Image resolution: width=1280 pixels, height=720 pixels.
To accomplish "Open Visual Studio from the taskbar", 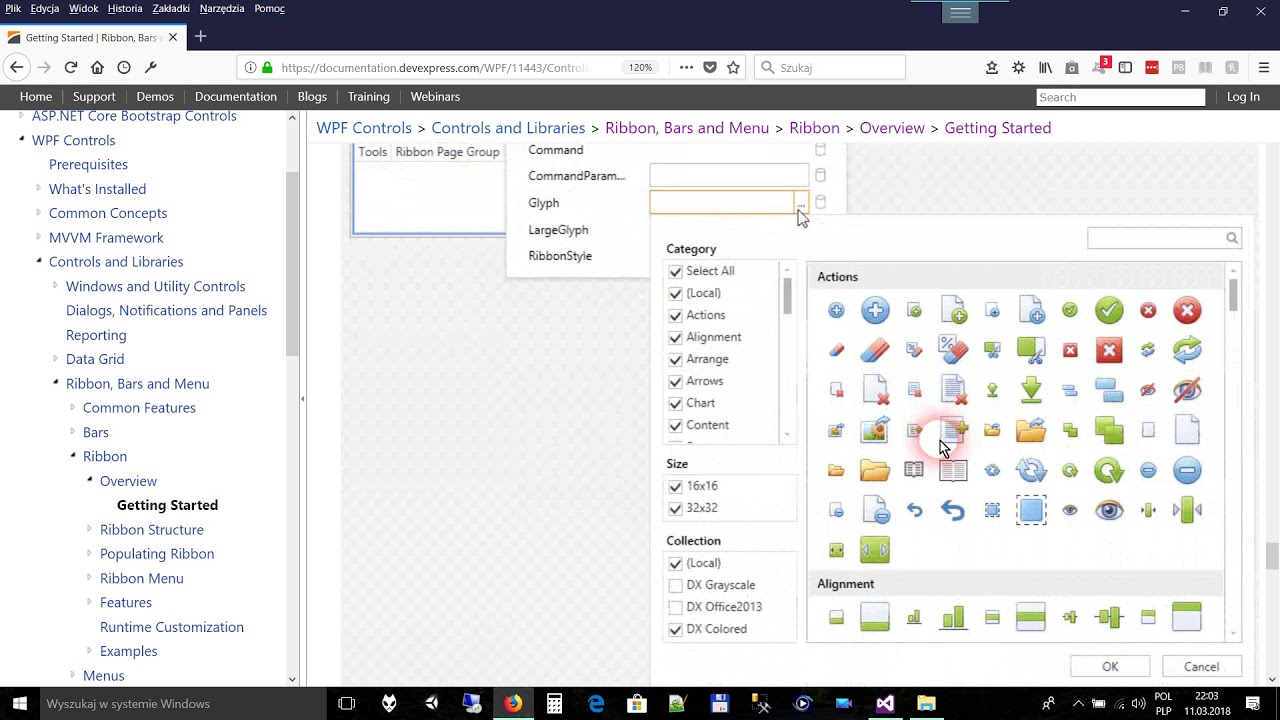I will point(885,704).
